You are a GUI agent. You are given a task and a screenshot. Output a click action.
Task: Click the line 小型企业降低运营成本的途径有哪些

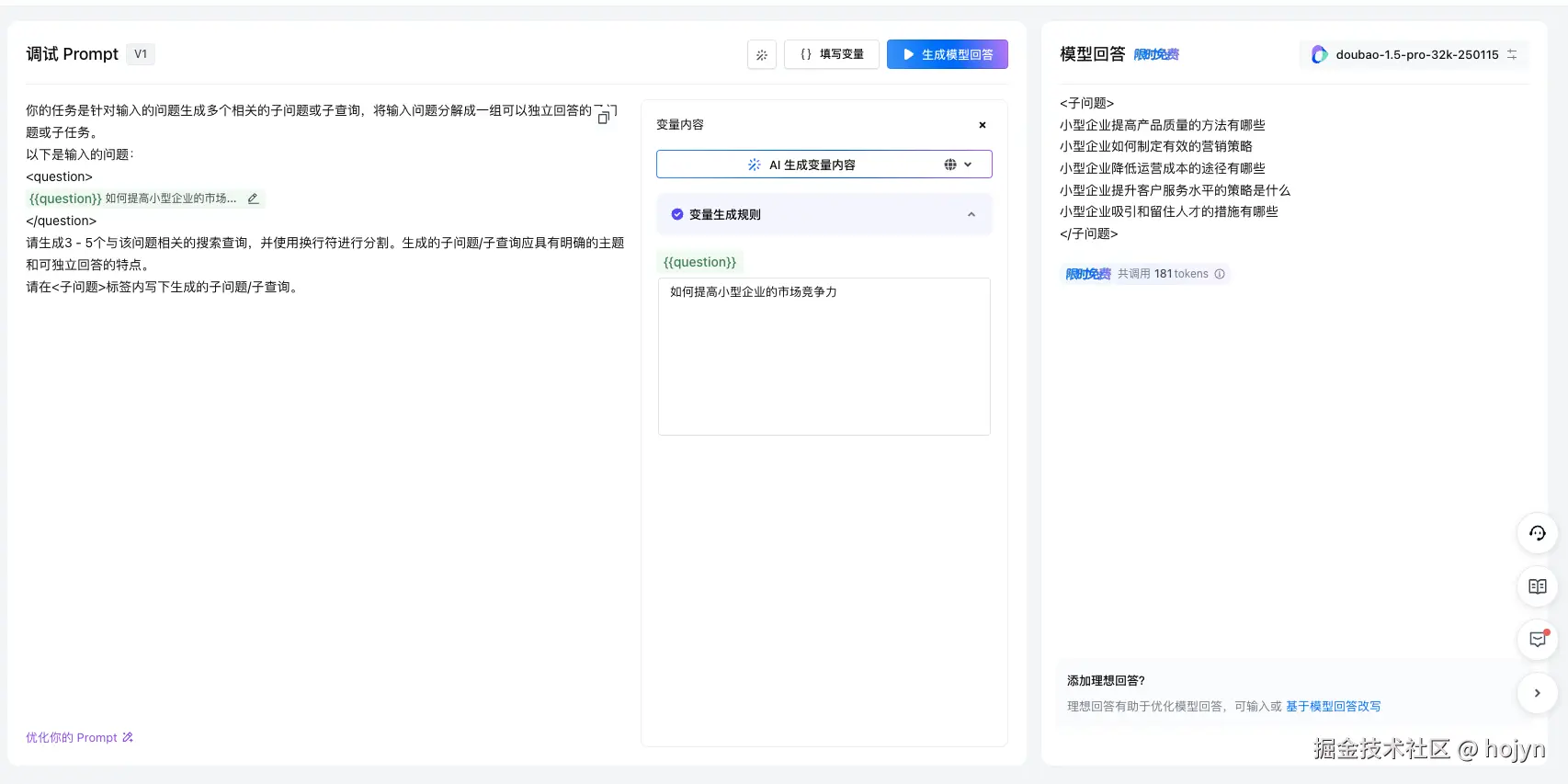1163,168
